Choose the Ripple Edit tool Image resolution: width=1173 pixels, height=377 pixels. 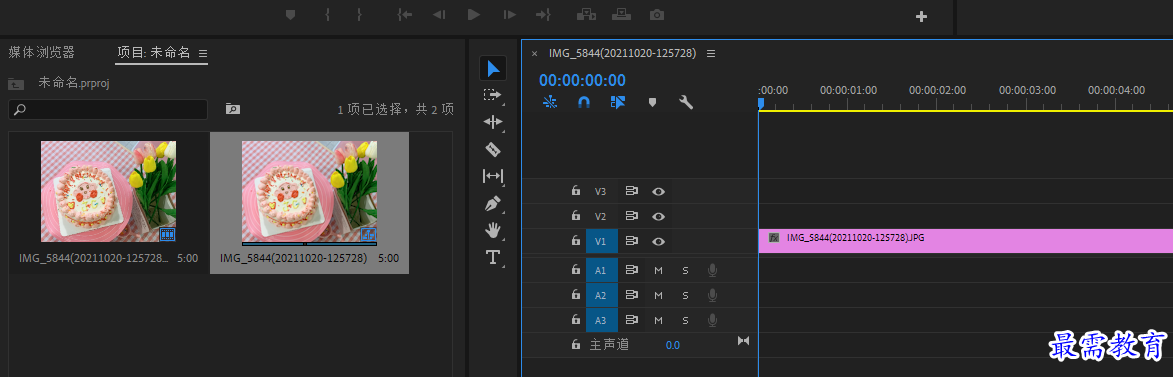tap(492, 122)
